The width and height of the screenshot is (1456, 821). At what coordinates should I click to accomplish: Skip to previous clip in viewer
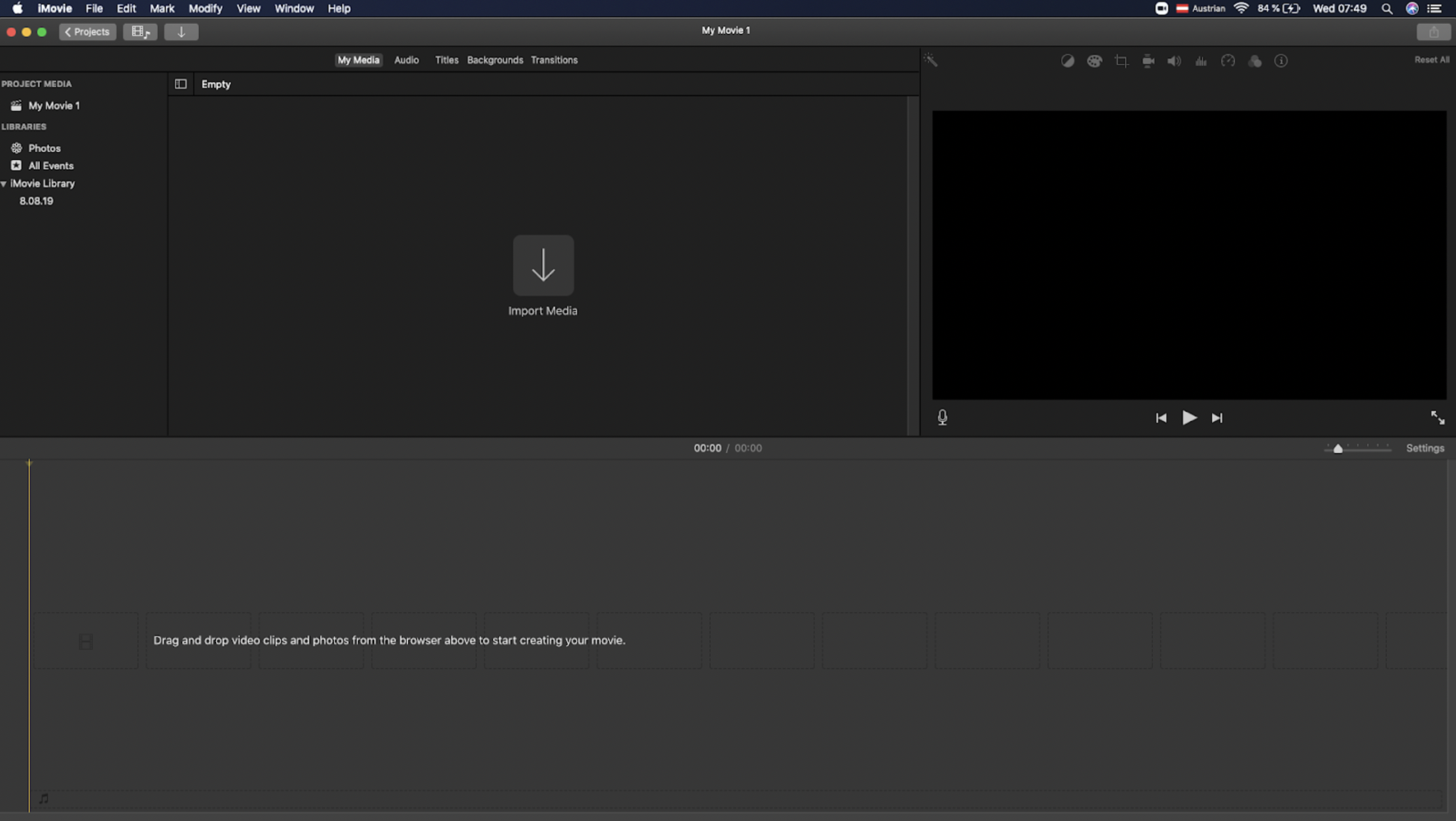click(1161, 418)
